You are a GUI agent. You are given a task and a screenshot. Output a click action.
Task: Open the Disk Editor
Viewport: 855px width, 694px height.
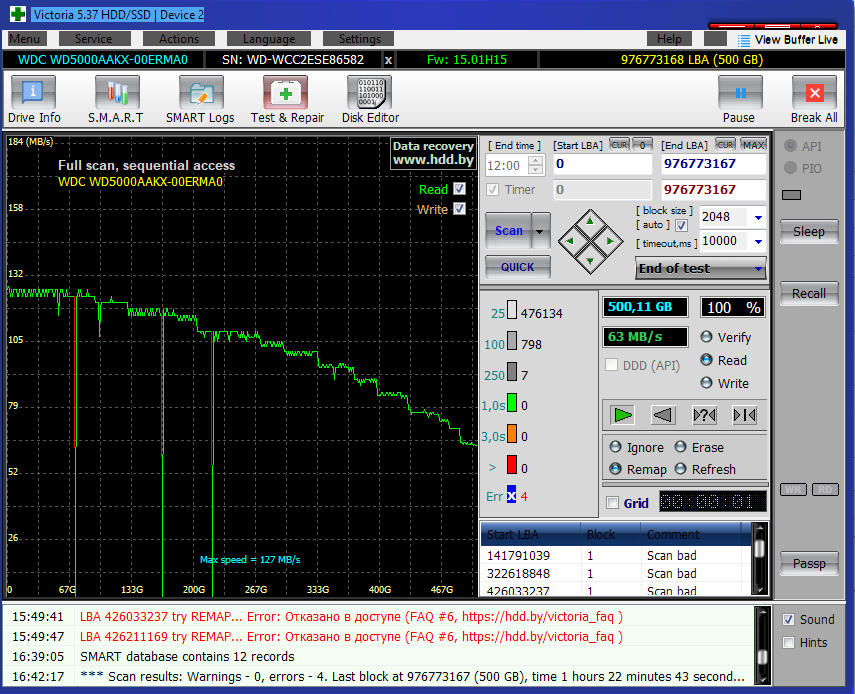[x=370, y=100]
